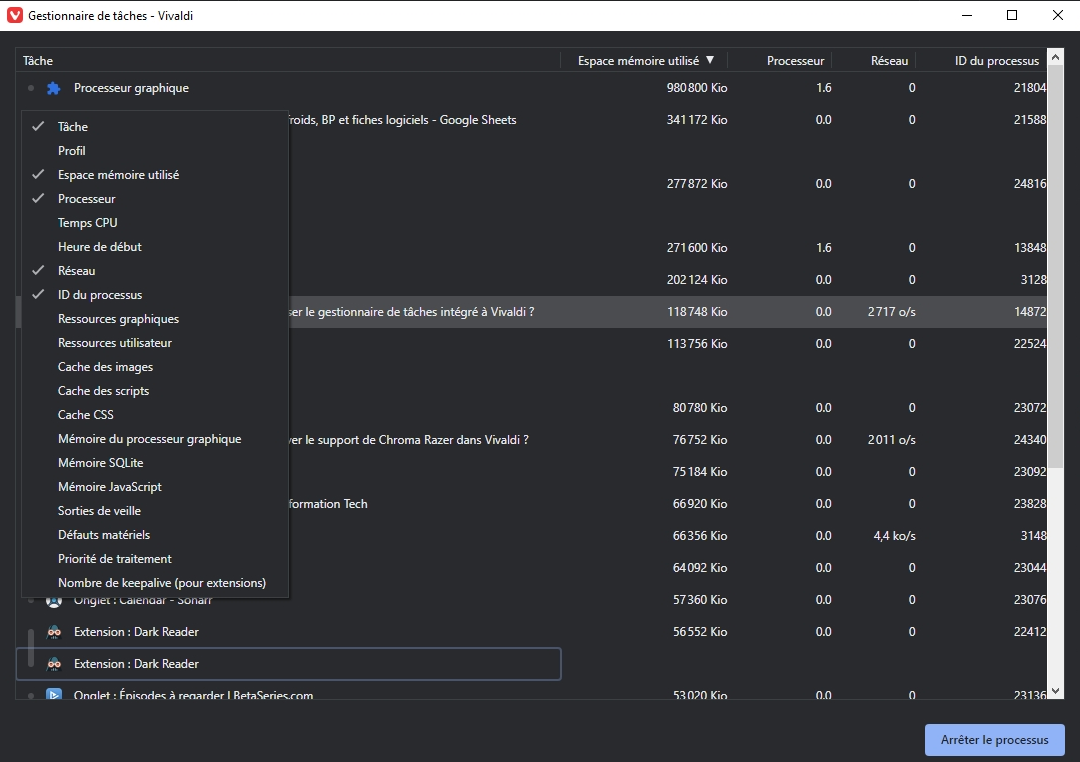Screen dimensions: 1080x762
Task: Choose Cache des scripts menu entry
Action: (x=155, y=391)
